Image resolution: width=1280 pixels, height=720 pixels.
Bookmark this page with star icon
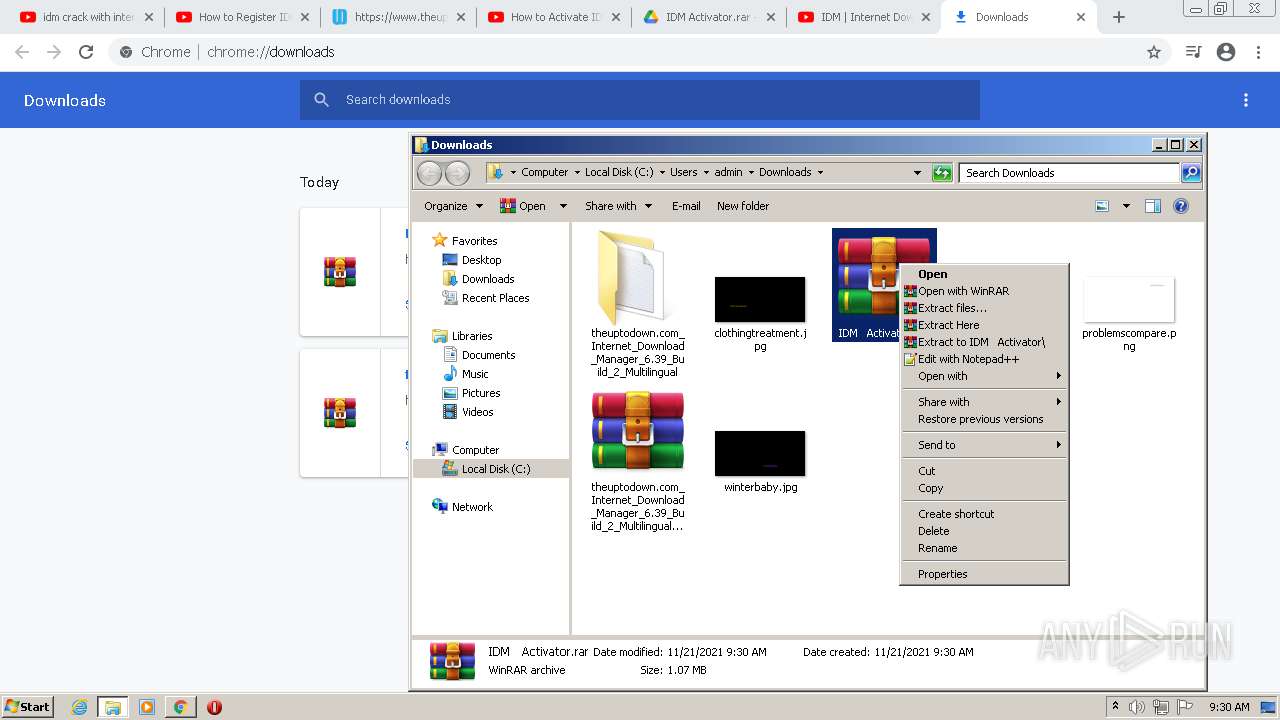point(1154,52)
